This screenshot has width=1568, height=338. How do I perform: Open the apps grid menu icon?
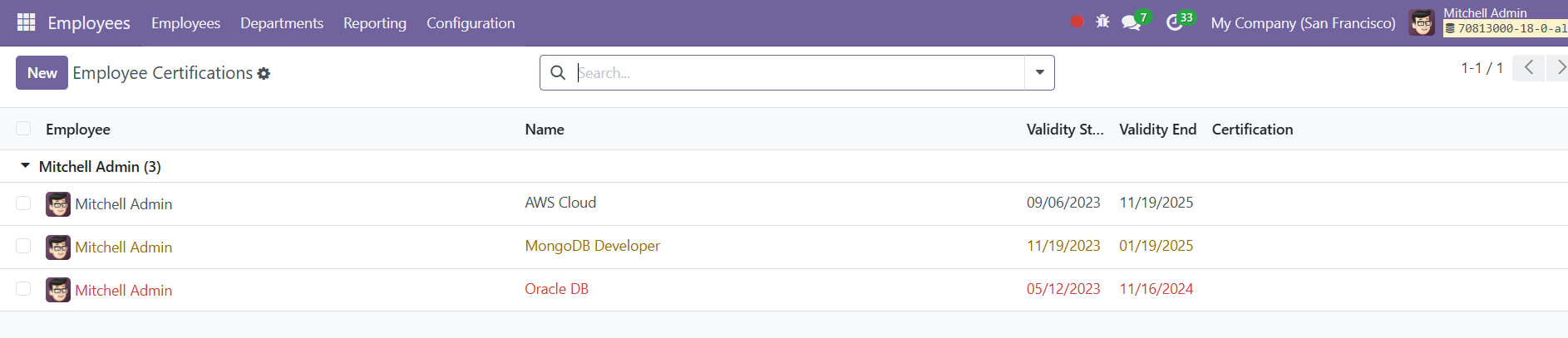click(26, 22)
